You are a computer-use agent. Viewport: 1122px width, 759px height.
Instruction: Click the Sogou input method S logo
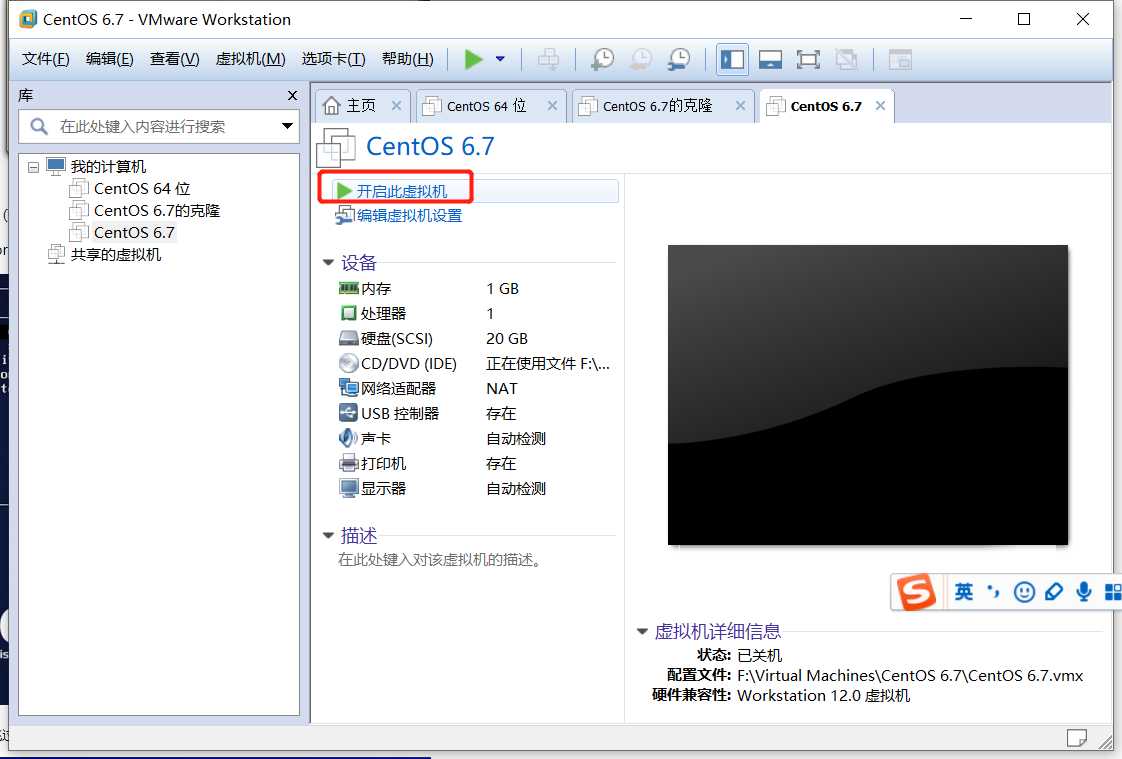point(917,592)
